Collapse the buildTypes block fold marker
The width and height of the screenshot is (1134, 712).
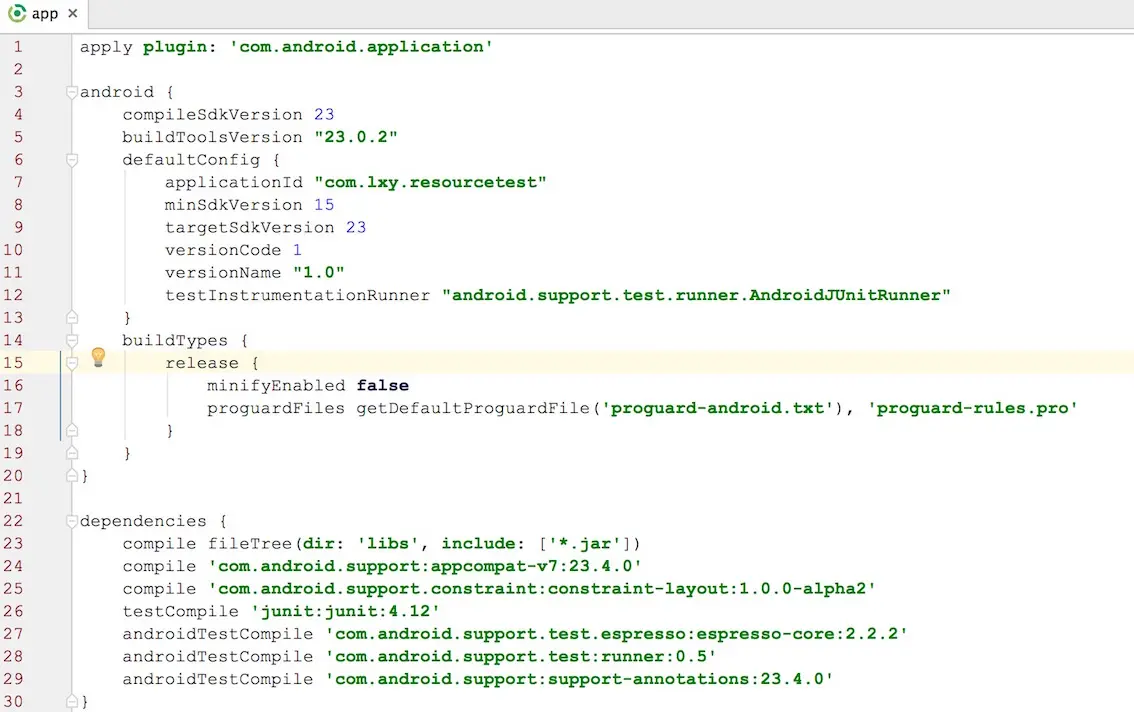[x=72, y=340]
